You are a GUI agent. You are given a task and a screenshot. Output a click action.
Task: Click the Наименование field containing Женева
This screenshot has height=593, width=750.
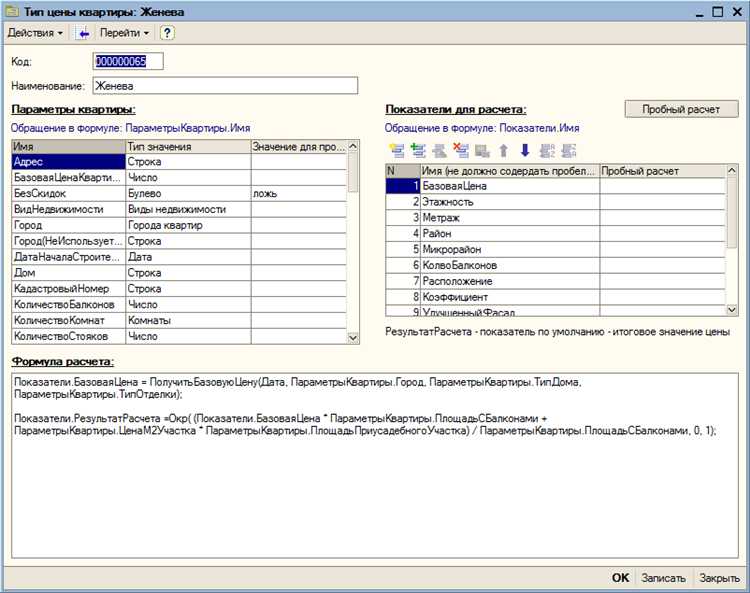225,86
